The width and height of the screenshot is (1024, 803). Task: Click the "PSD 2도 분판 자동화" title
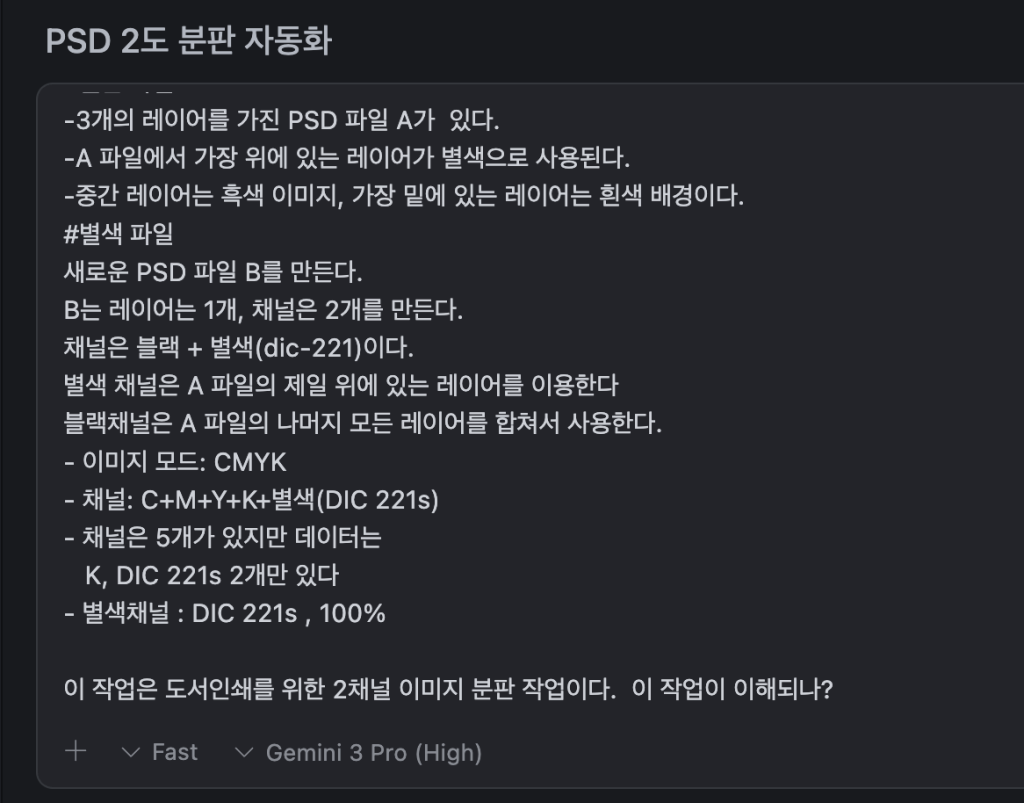(189, 42)
